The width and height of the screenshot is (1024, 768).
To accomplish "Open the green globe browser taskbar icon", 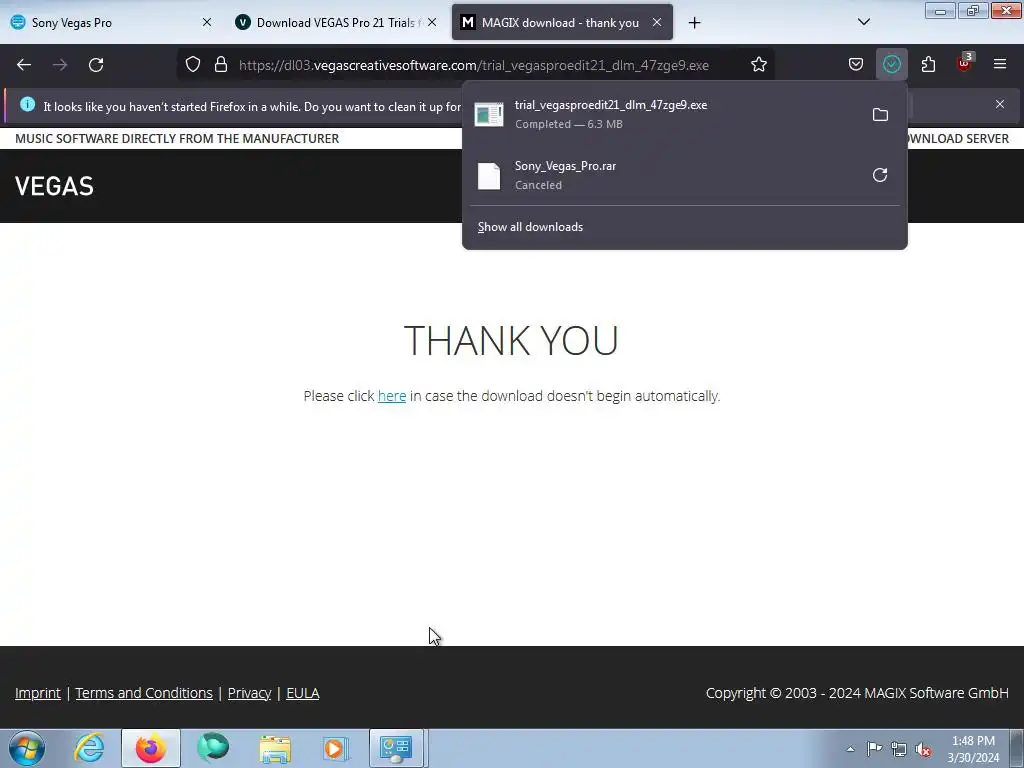I will [x=213, y=748].
